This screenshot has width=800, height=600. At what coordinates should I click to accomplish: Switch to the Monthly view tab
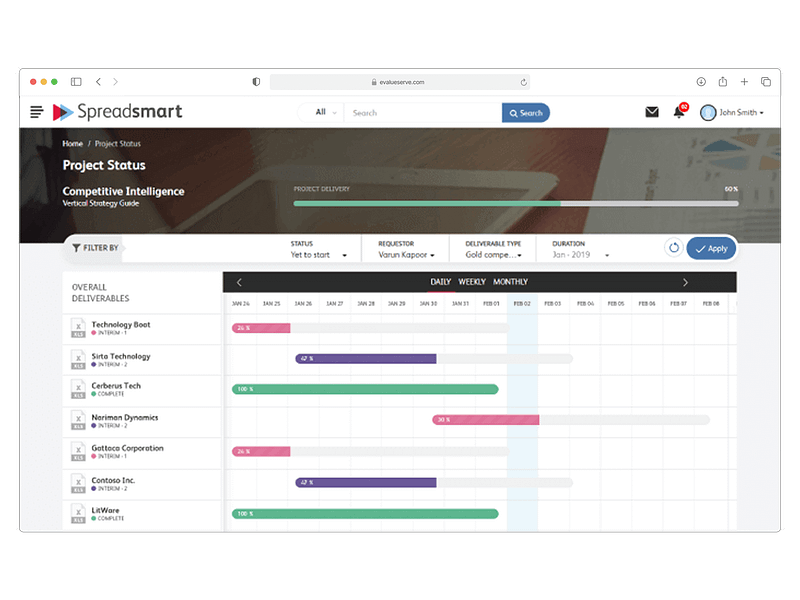[x=510, y=282]
